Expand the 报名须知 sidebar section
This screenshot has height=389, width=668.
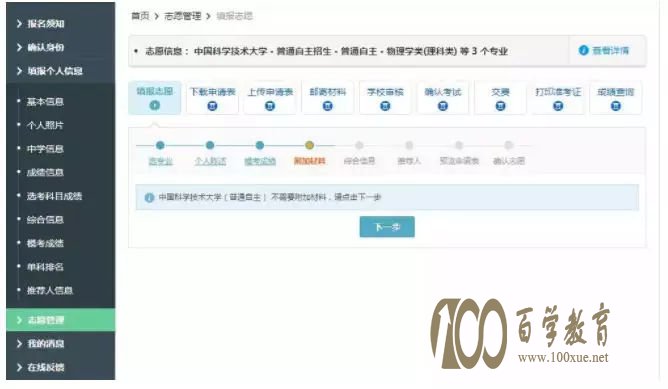click(60, 23)
